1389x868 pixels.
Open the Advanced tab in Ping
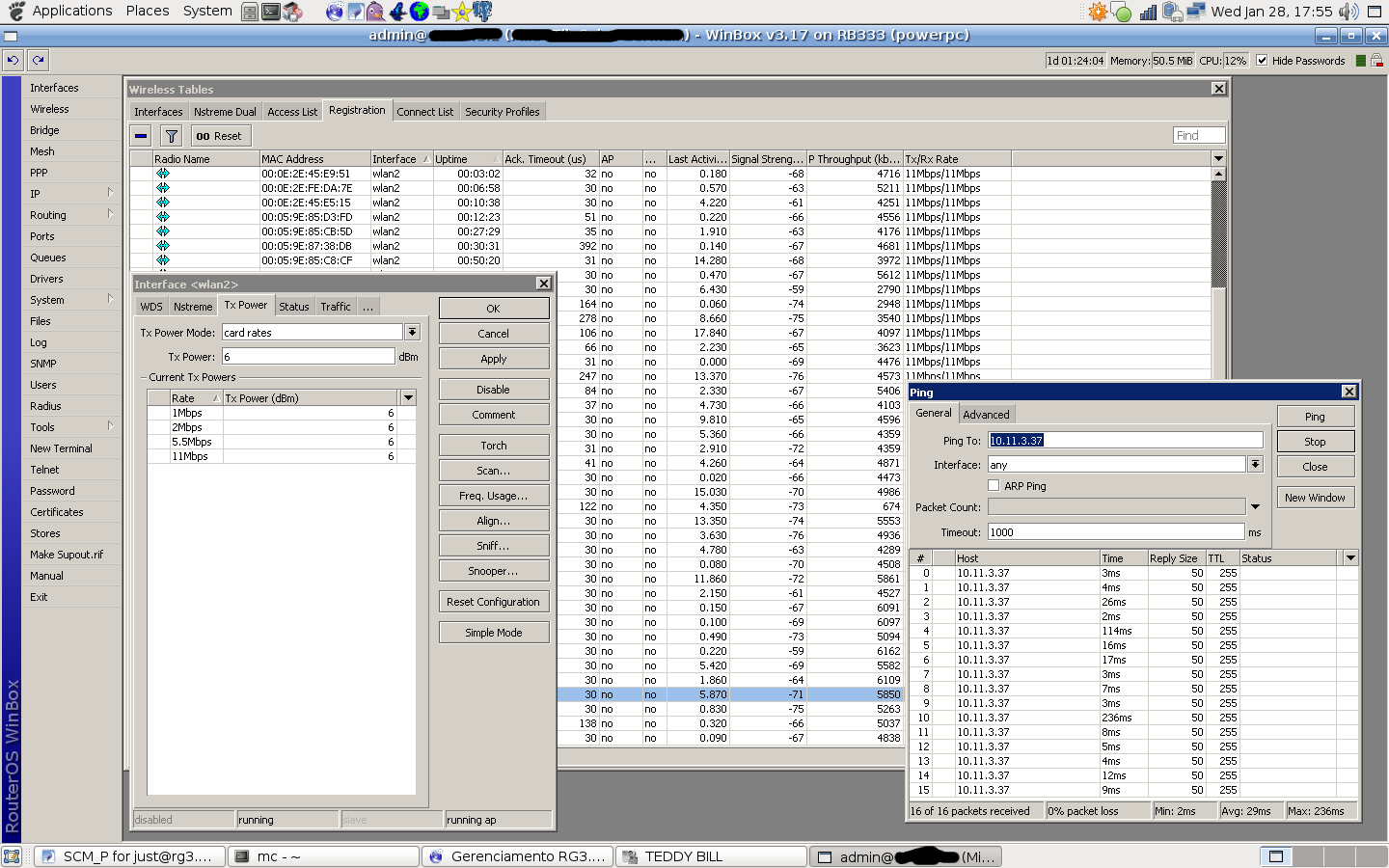click(986, 415)
